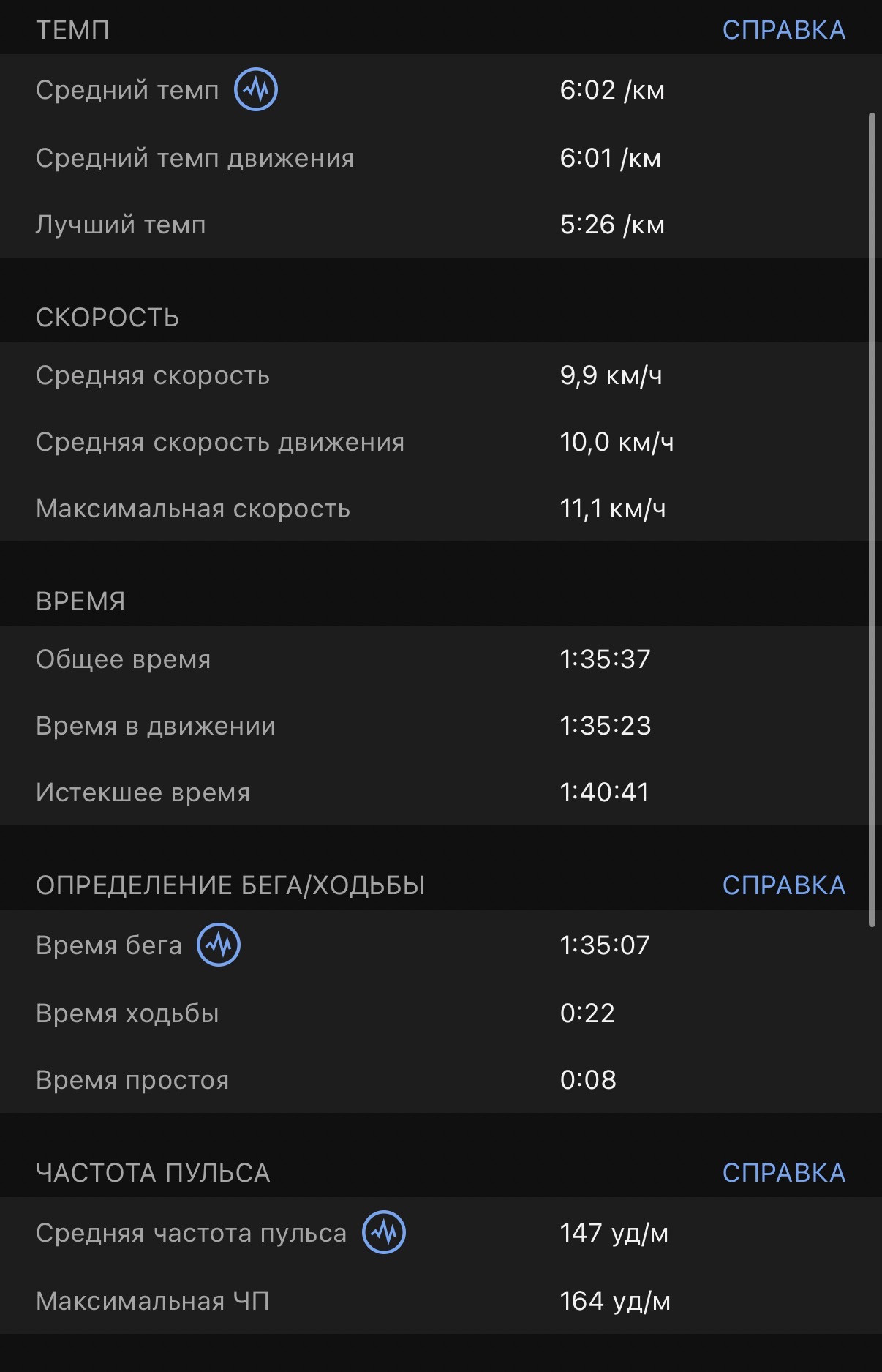
Task: Open СПРАВКА for ОПРЕДЕЛЕНИЕ БЕГА/ХОДЬБЫ section
Action: pyautogui.click(x=783, y=885)
